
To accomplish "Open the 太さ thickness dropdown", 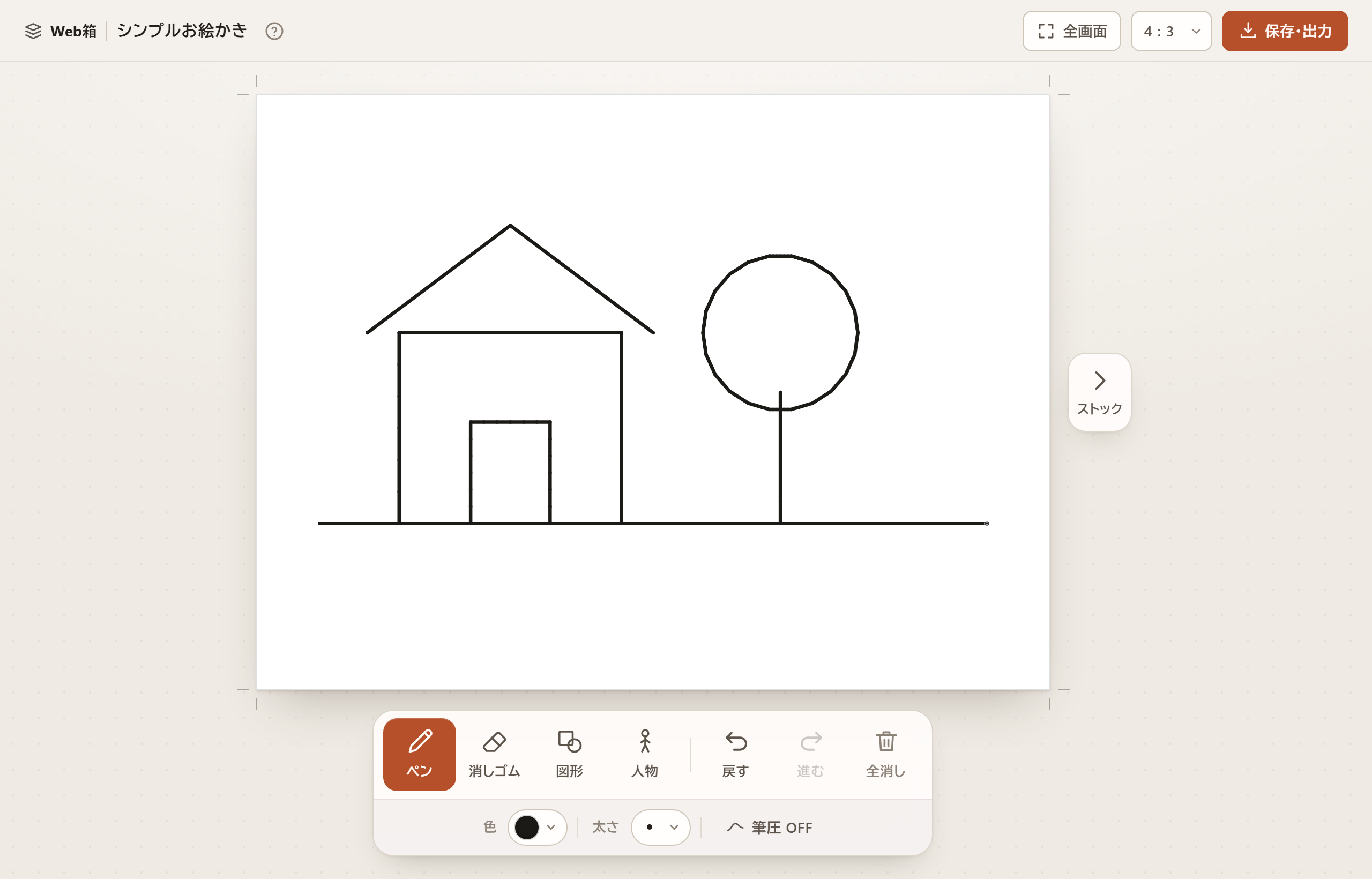I will 660,827.
